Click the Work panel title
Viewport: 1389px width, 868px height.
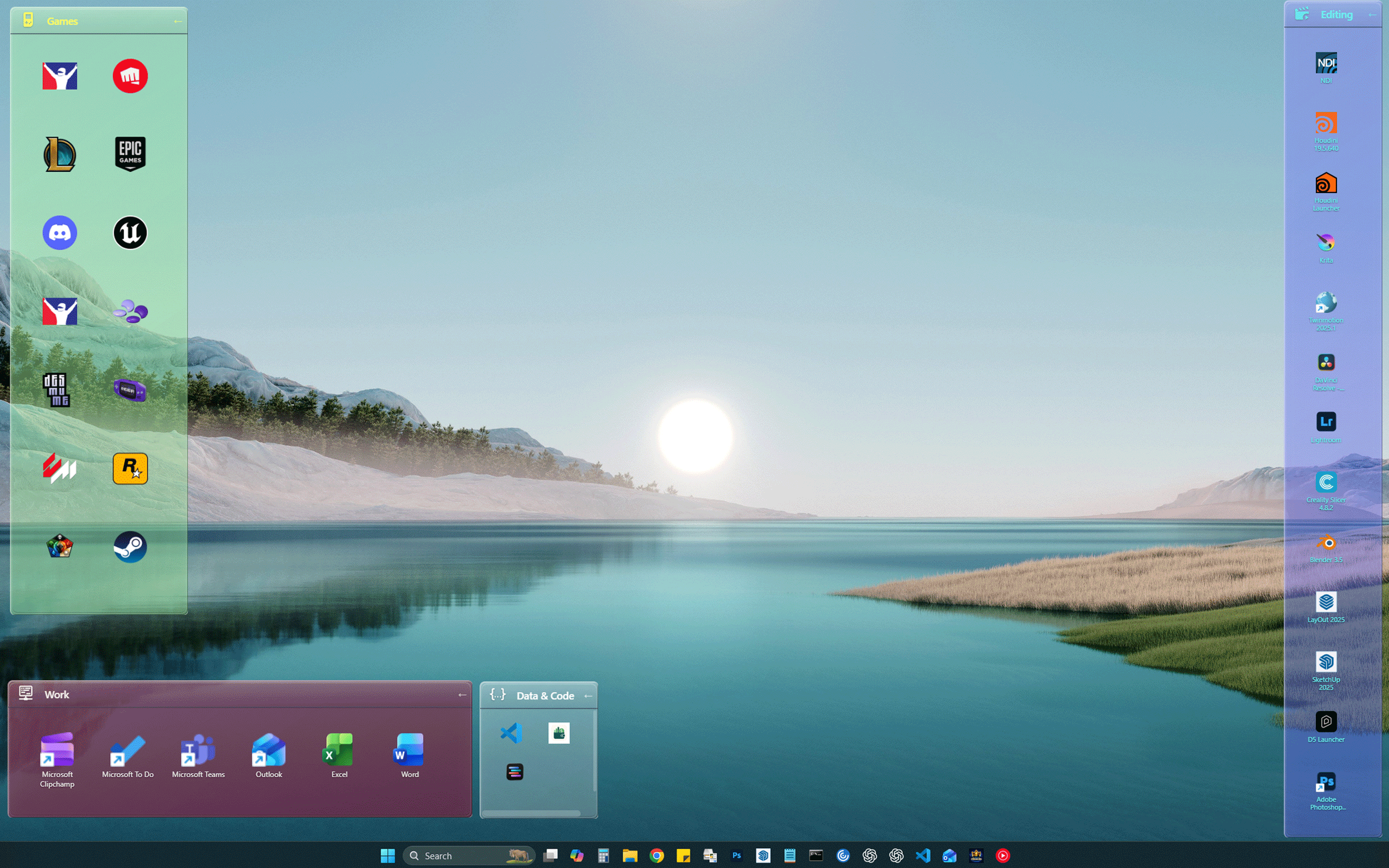click(x=57, y=694)
